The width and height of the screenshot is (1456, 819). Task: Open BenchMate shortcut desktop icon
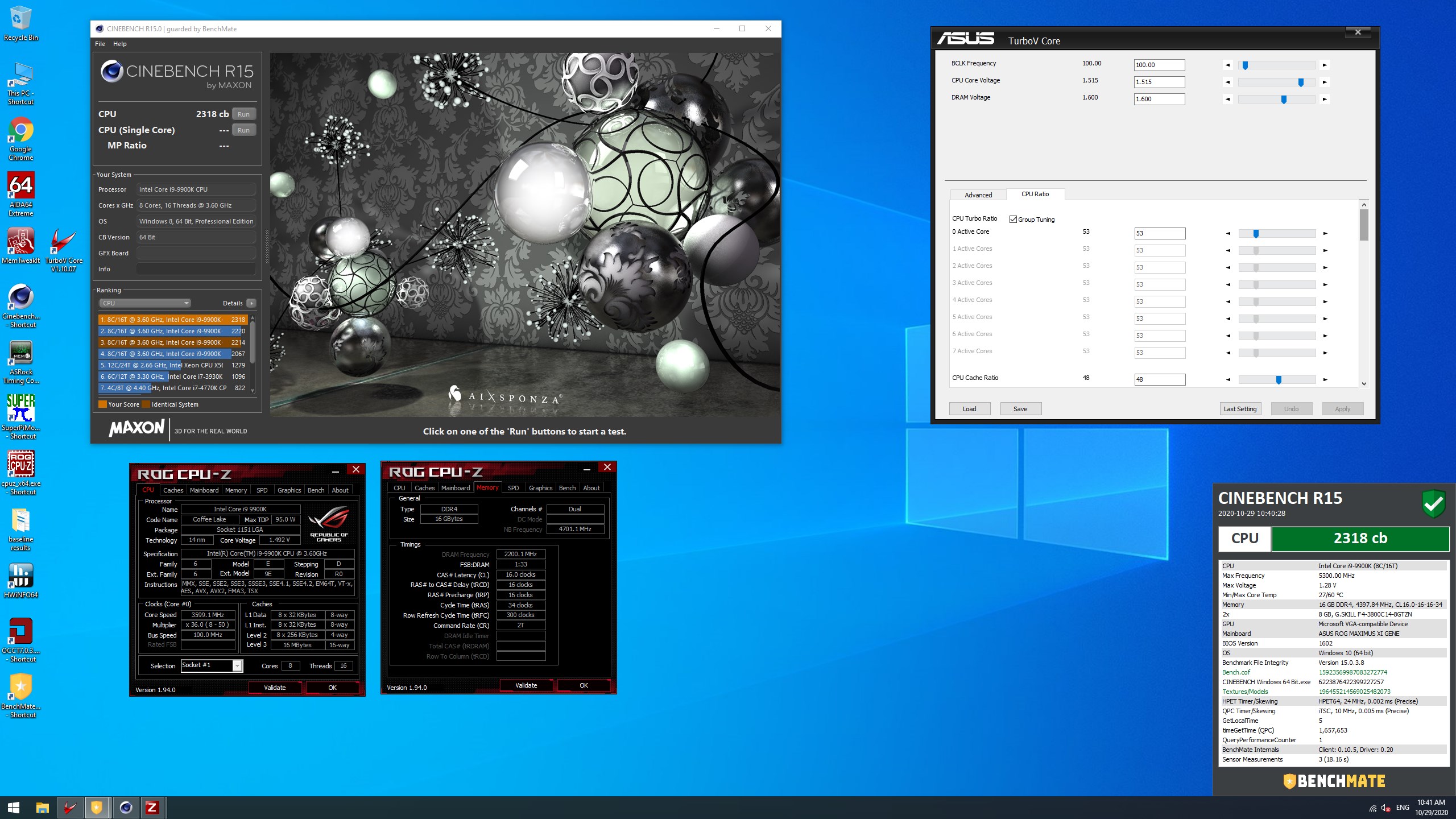(x=20, y=696)
